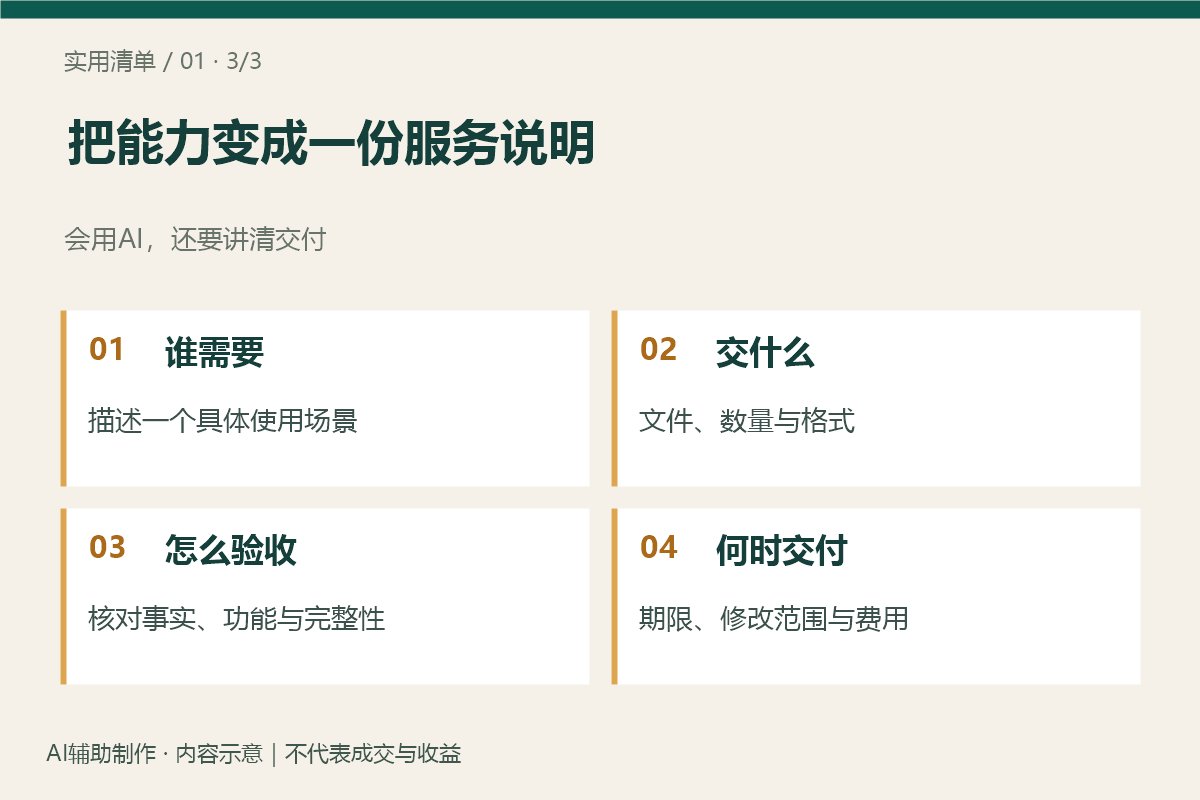Click the number '02' in the second card

pos(658,350)
